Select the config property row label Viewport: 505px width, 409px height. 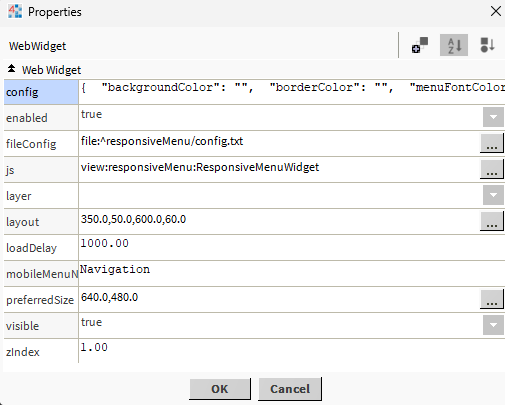(x=41, y=92)
